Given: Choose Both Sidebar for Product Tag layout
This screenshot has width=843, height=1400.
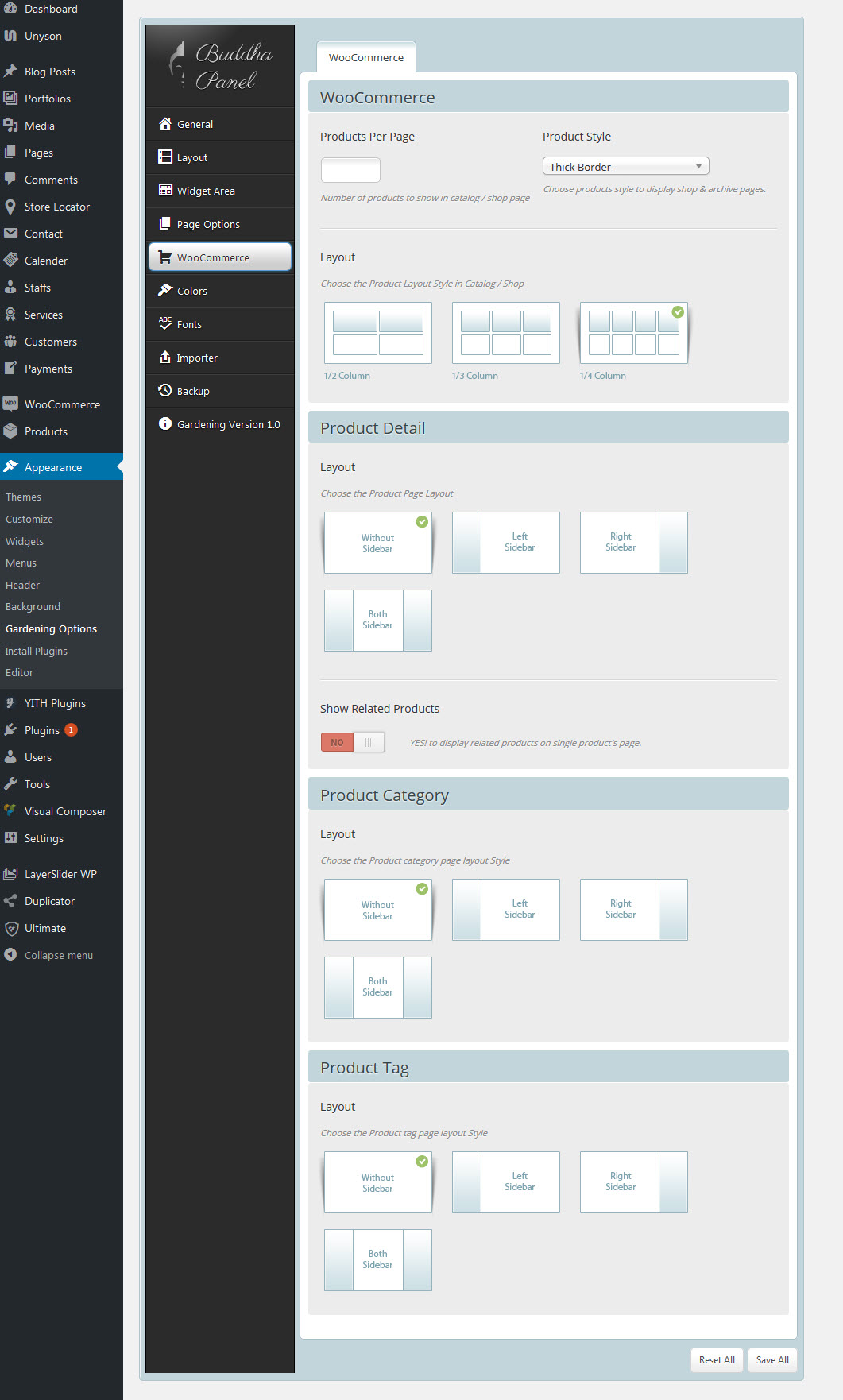Looking at the screenshot, I should pos(378,1260).
